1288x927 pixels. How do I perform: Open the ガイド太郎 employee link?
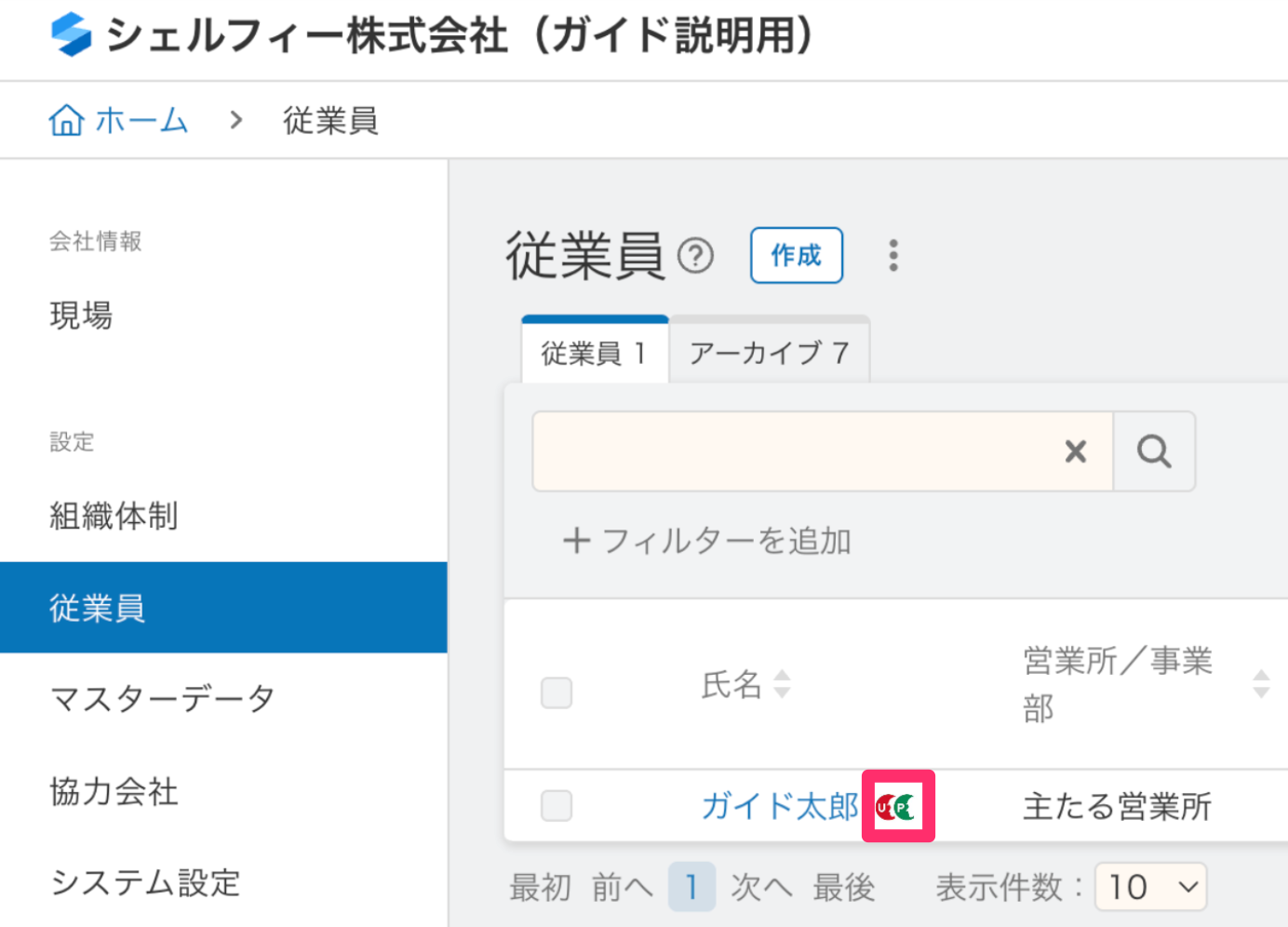tap(780, 806)
